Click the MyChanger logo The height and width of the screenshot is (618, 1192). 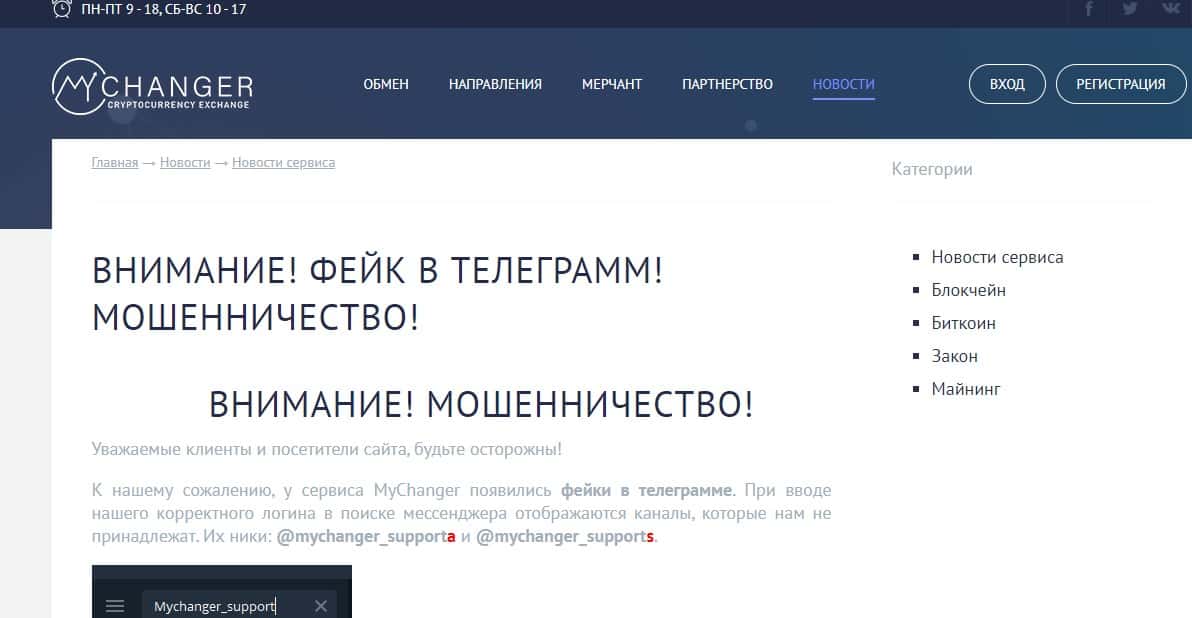click(x=153, y=86)
